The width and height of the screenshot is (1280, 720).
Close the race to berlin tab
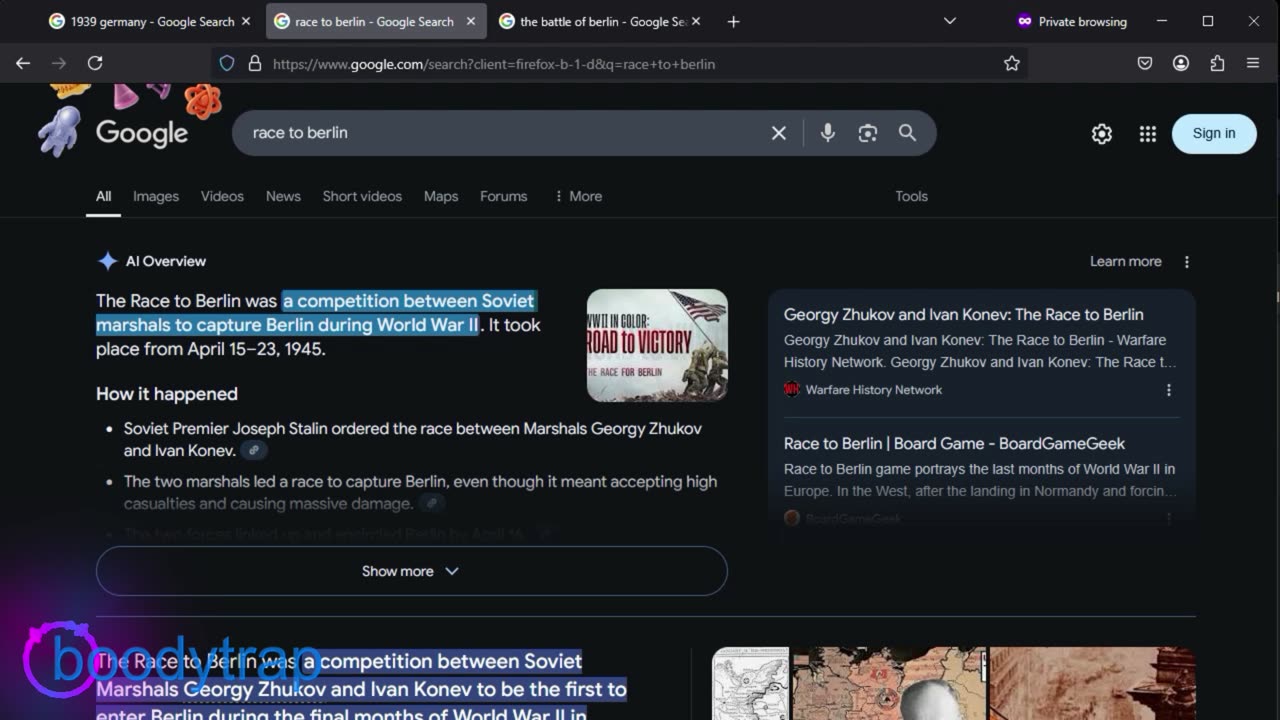(471, 21)
